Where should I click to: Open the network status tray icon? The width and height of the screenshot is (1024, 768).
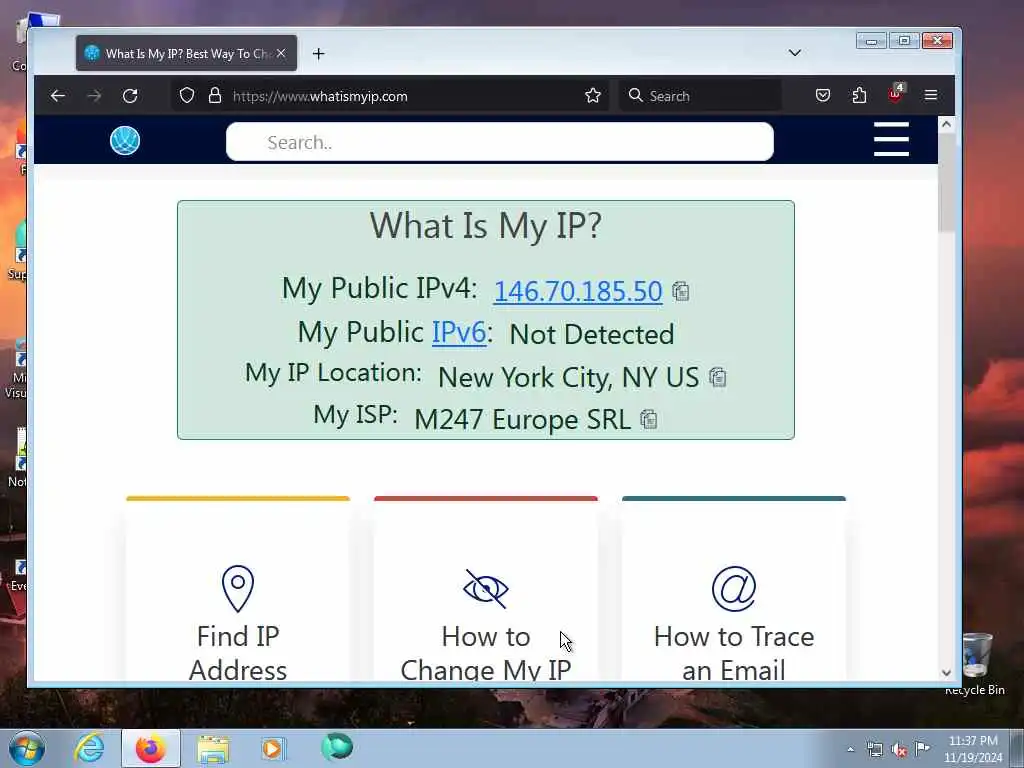click(874, 749)
